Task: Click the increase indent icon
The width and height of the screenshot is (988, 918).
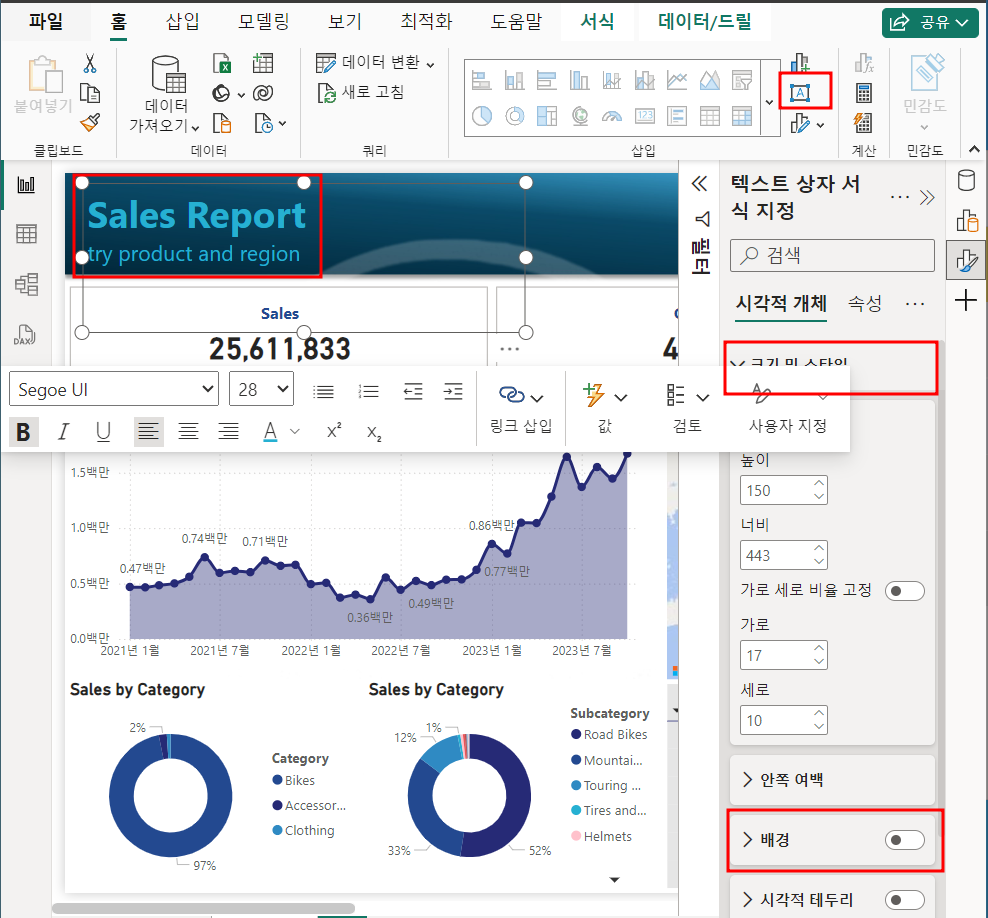Action: point(453,392)
